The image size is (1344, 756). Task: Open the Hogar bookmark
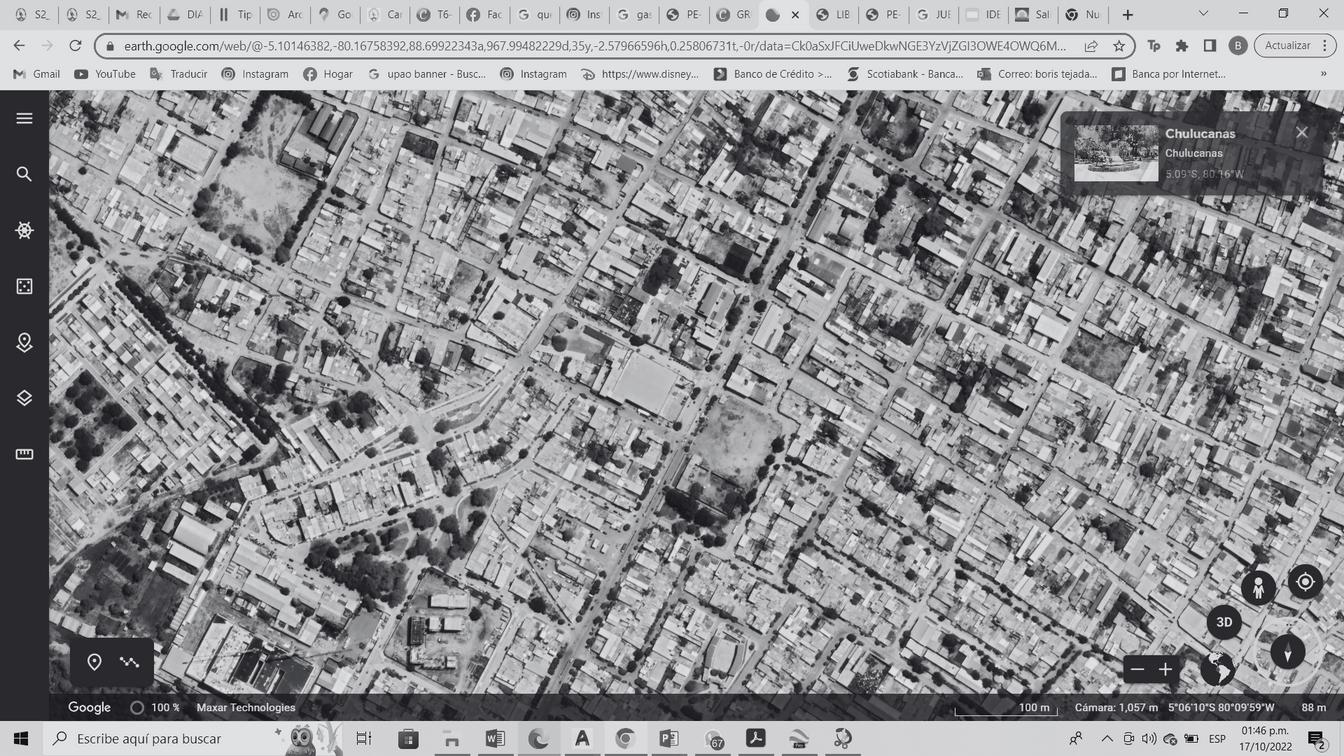tap(328, 74)
